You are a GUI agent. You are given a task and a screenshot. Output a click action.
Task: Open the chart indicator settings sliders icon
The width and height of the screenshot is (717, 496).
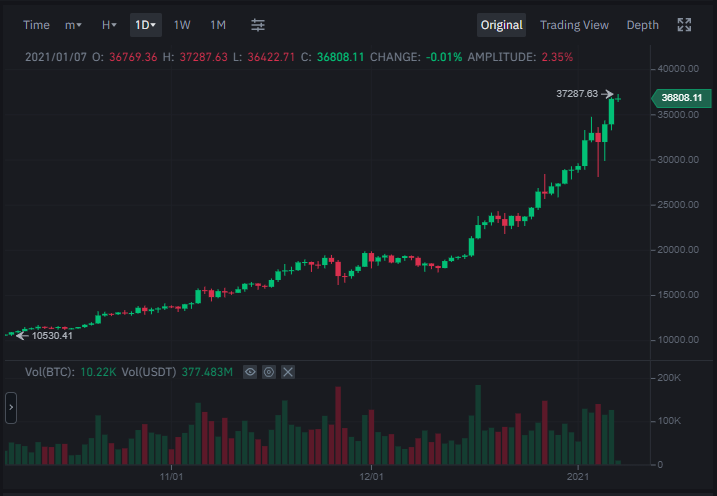point(258,25)
